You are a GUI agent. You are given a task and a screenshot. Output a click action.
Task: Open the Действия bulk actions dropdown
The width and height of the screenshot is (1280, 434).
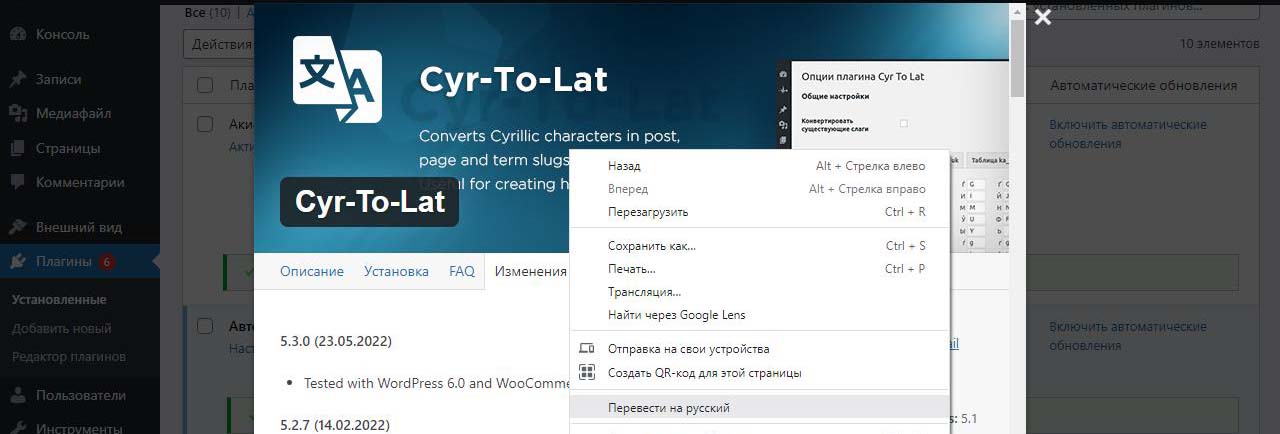tap(218, 44)
